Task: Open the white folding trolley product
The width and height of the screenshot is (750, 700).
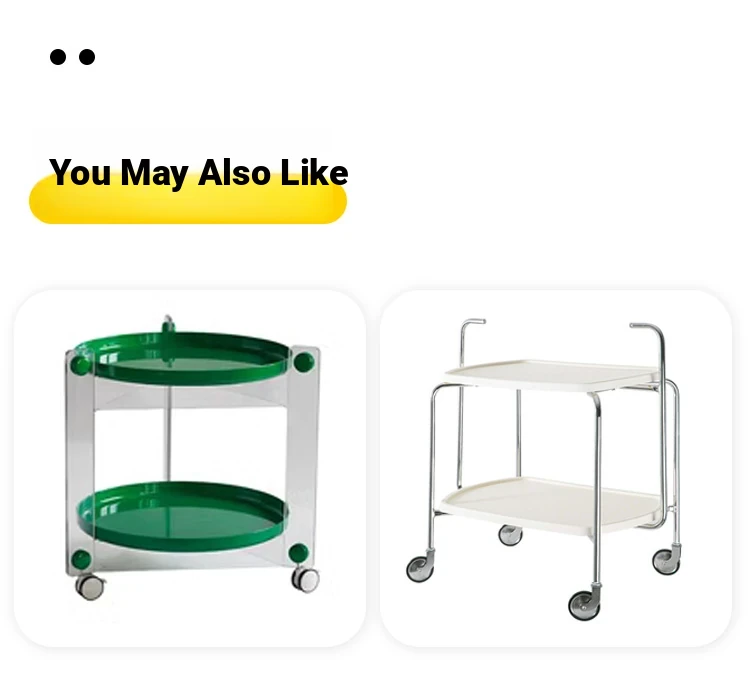Action: tap(556, 468)
